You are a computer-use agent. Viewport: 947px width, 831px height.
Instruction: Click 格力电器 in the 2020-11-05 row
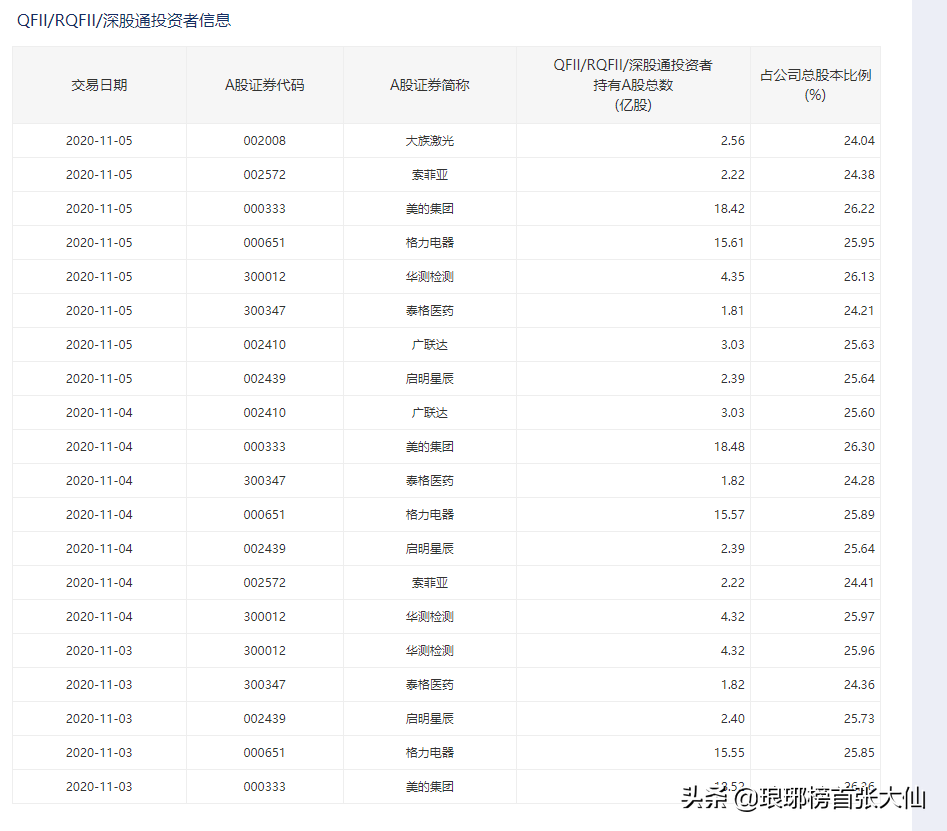[x=429, y=243]
